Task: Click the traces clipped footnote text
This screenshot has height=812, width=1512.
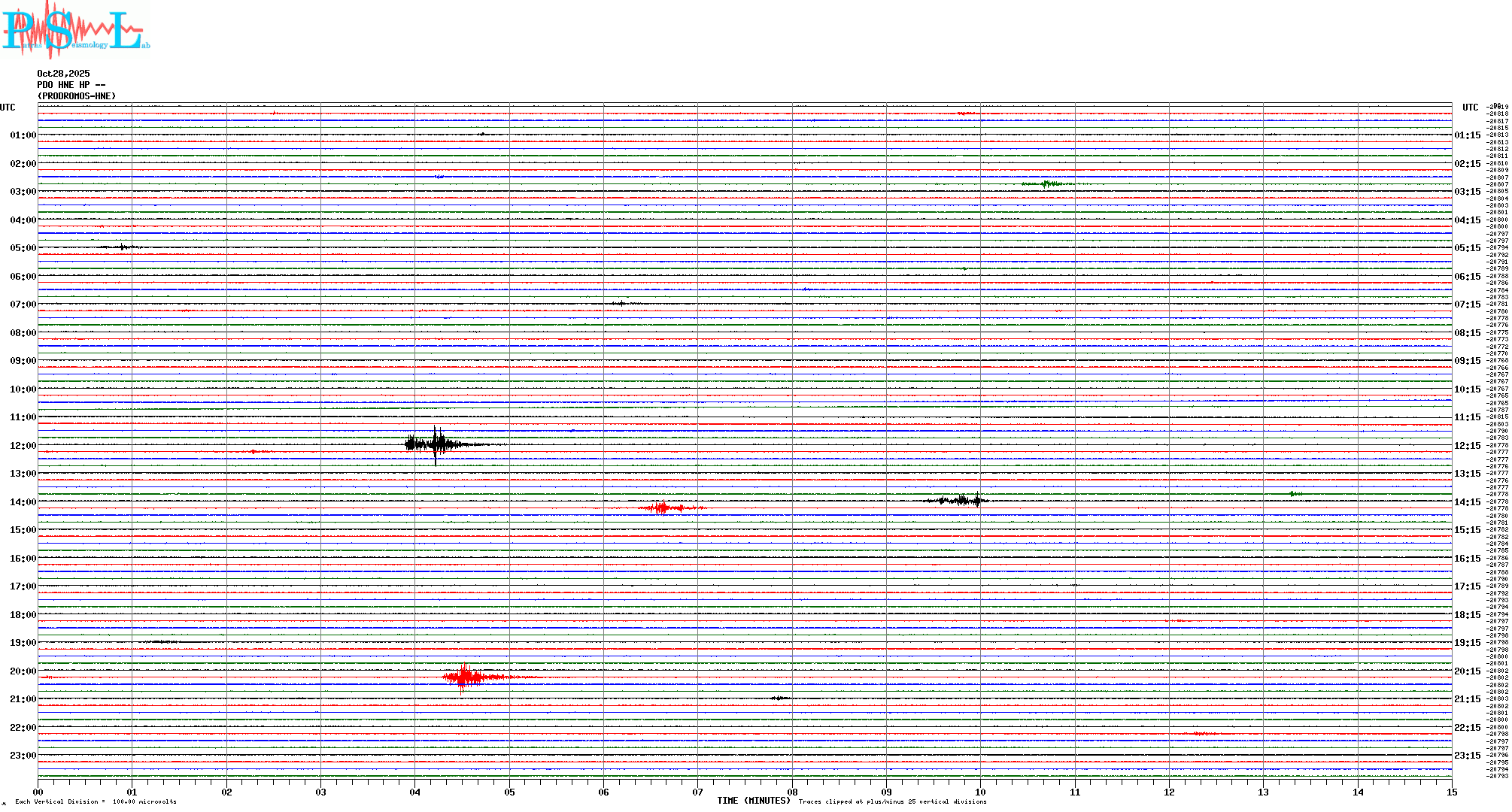Action: pos(892,801)
